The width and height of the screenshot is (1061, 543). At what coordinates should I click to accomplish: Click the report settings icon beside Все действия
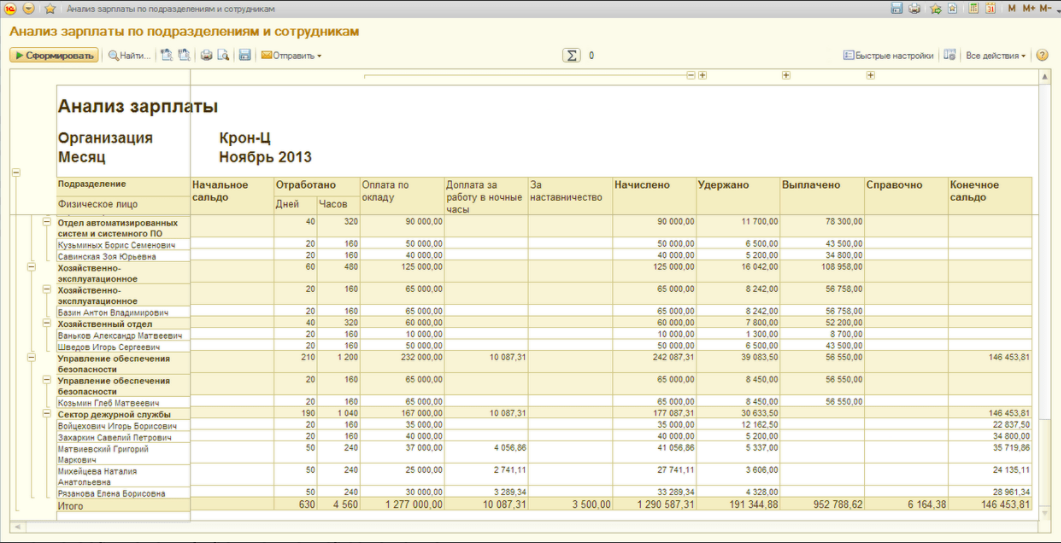950,56
